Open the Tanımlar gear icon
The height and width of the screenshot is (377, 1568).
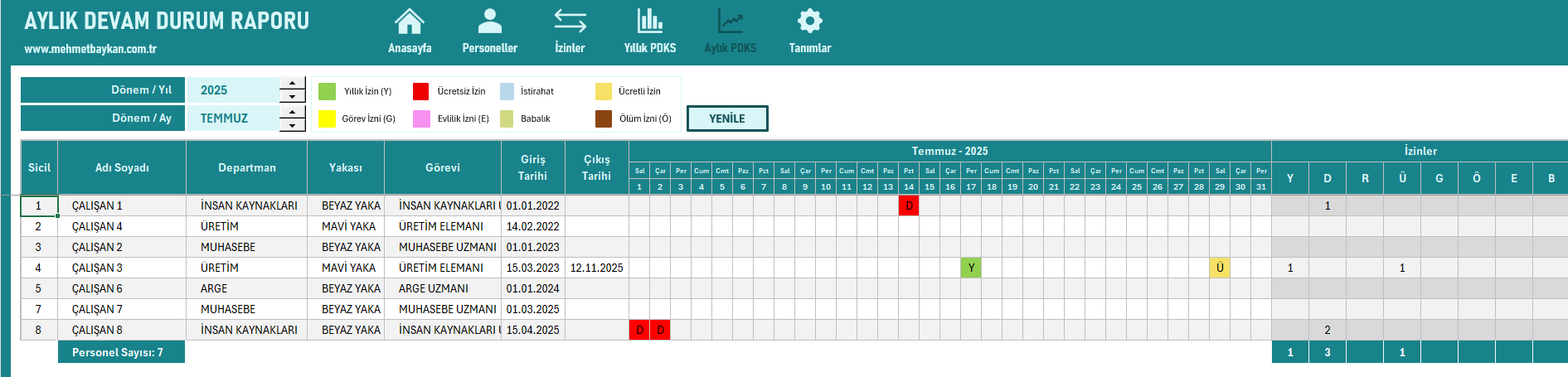809,21
